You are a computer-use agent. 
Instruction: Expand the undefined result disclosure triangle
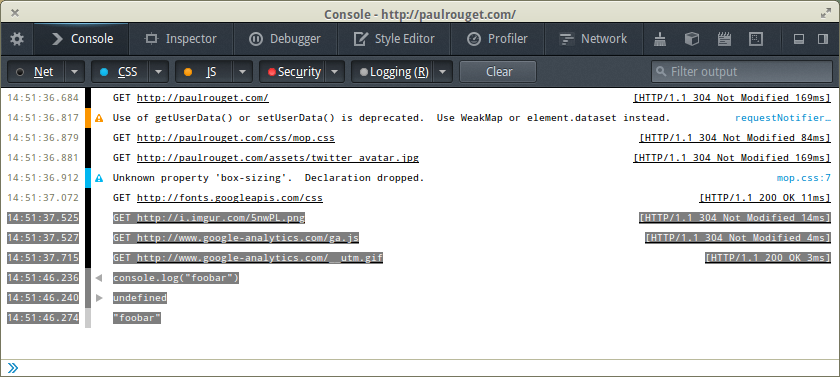click(99, 298)
